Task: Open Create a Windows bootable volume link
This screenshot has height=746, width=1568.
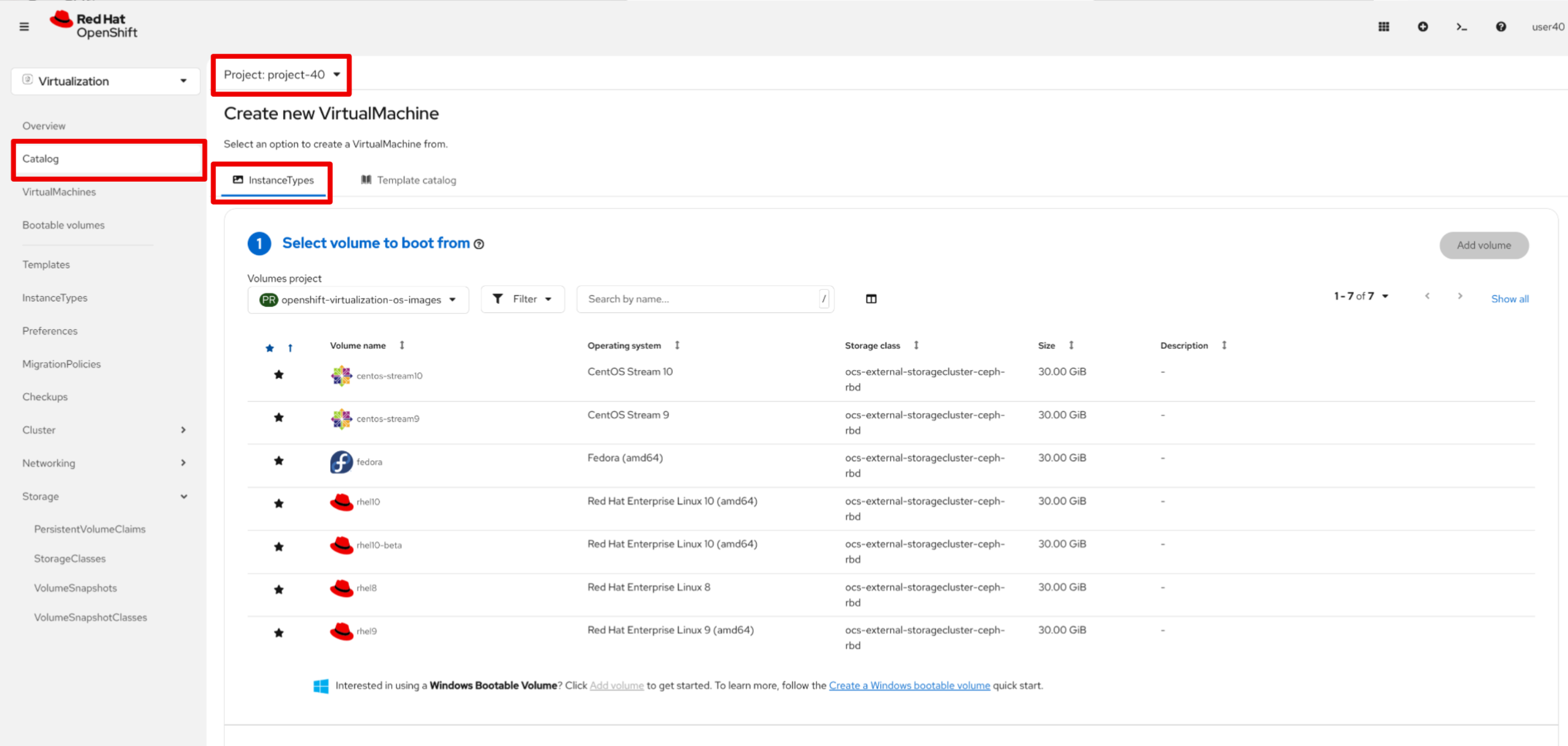Action: 909,685
